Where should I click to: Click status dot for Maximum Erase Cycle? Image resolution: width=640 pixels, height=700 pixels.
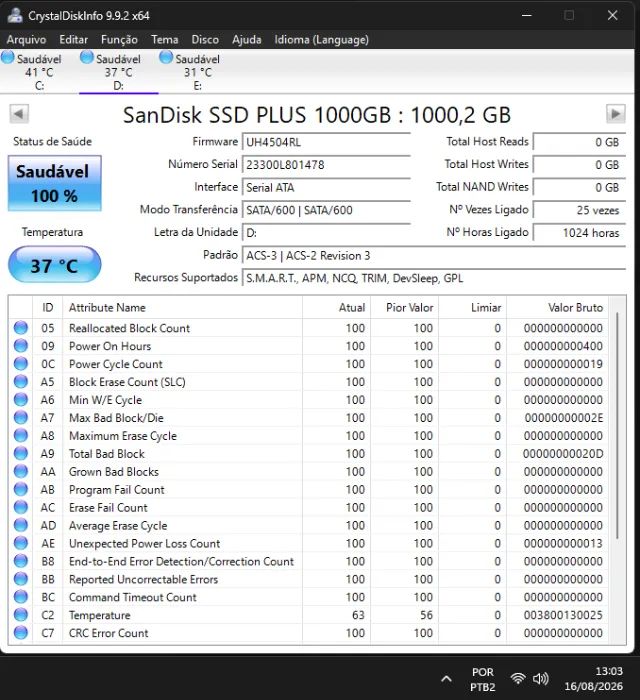pos(21,435)
